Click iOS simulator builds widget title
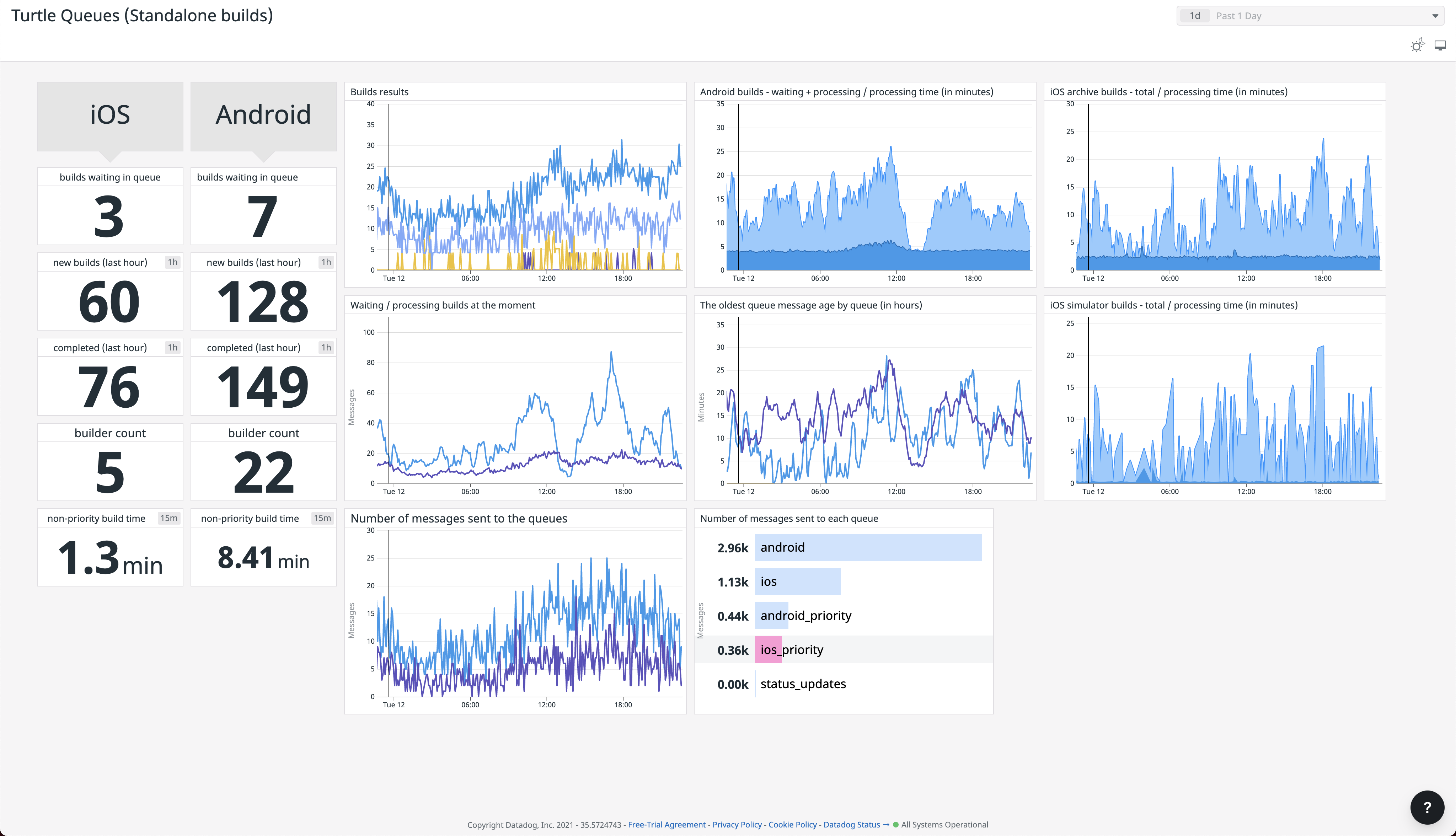 tap(1173, 305)
